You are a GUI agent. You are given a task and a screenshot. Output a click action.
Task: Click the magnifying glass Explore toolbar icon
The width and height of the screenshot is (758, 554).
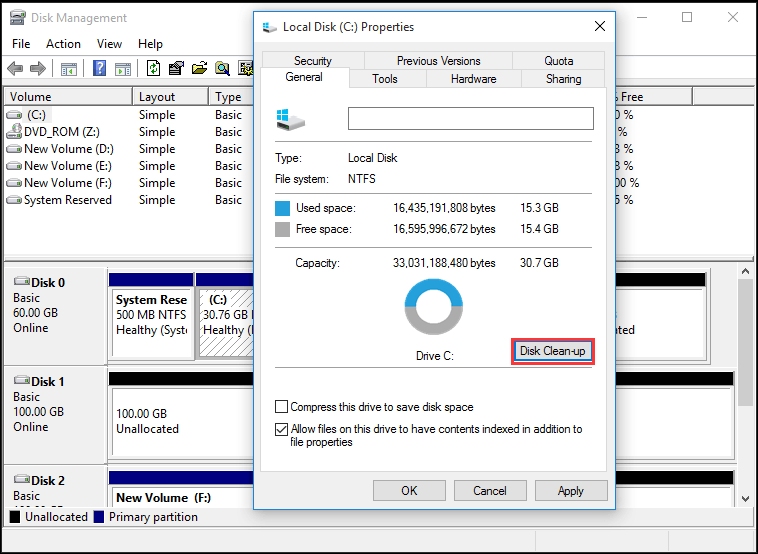pos(222,69)
